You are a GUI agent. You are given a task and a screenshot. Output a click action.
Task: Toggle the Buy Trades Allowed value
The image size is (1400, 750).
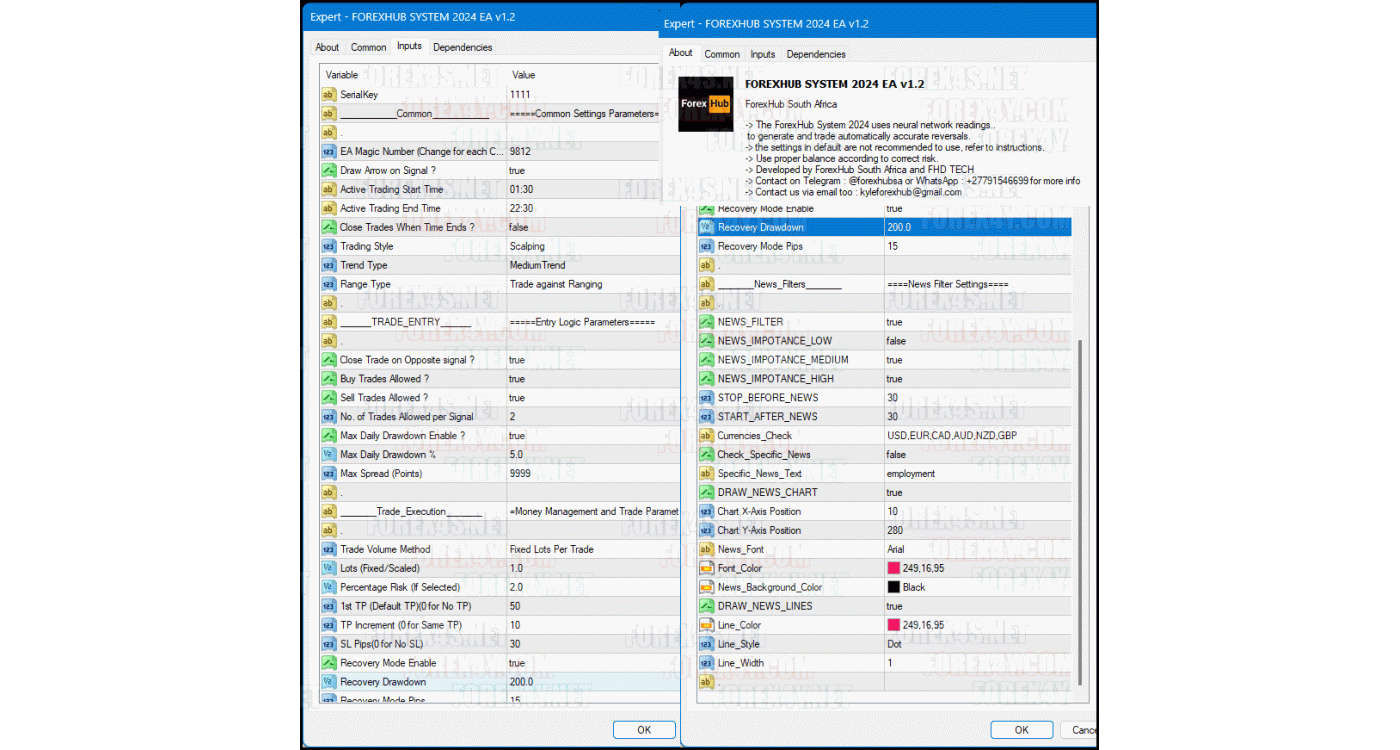(517, 379)
